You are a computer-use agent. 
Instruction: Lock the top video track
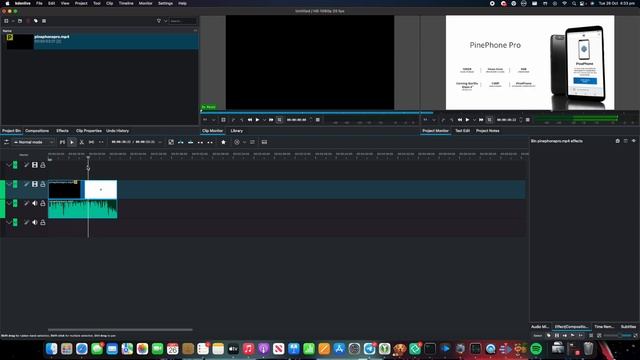pyautogui.click(x=43, y=165)
